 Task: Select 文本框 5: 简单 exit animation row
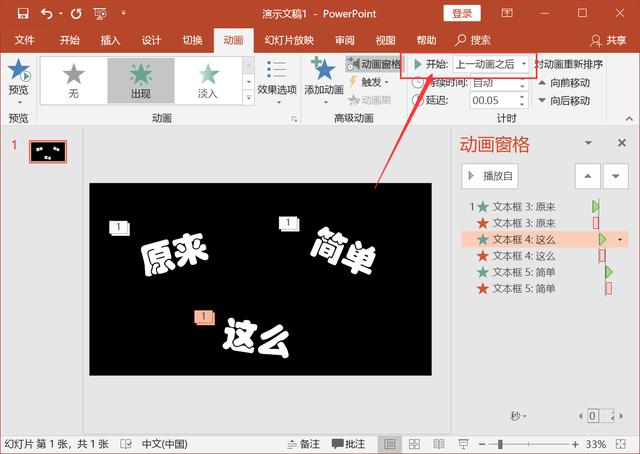tap(545, 289)
